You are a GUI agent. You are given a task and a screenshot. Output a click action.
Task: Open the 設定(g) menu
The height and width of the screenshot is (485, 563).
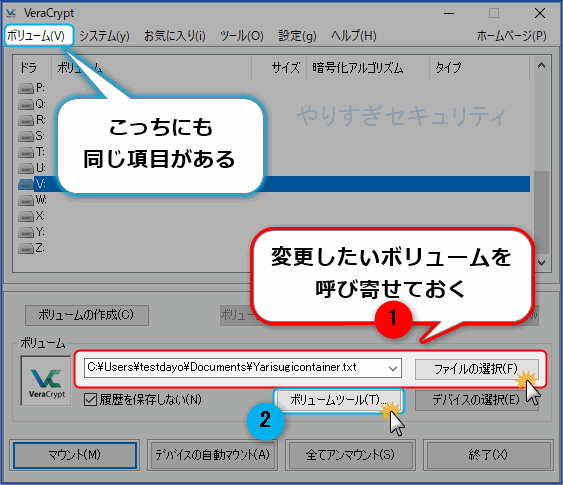pos(297,36)
